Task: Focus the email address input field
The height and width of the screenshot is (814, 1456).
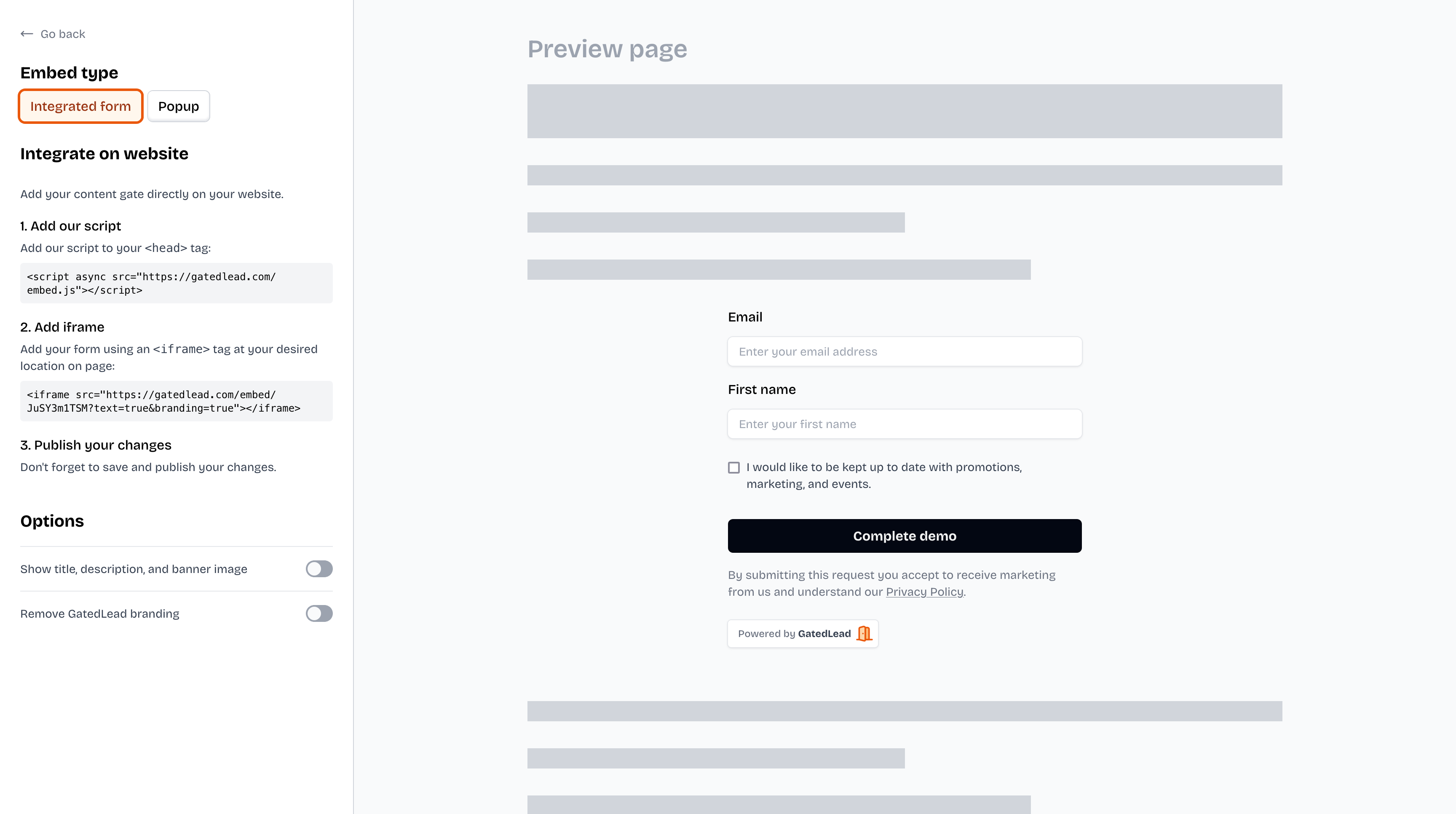Action: 905,352
